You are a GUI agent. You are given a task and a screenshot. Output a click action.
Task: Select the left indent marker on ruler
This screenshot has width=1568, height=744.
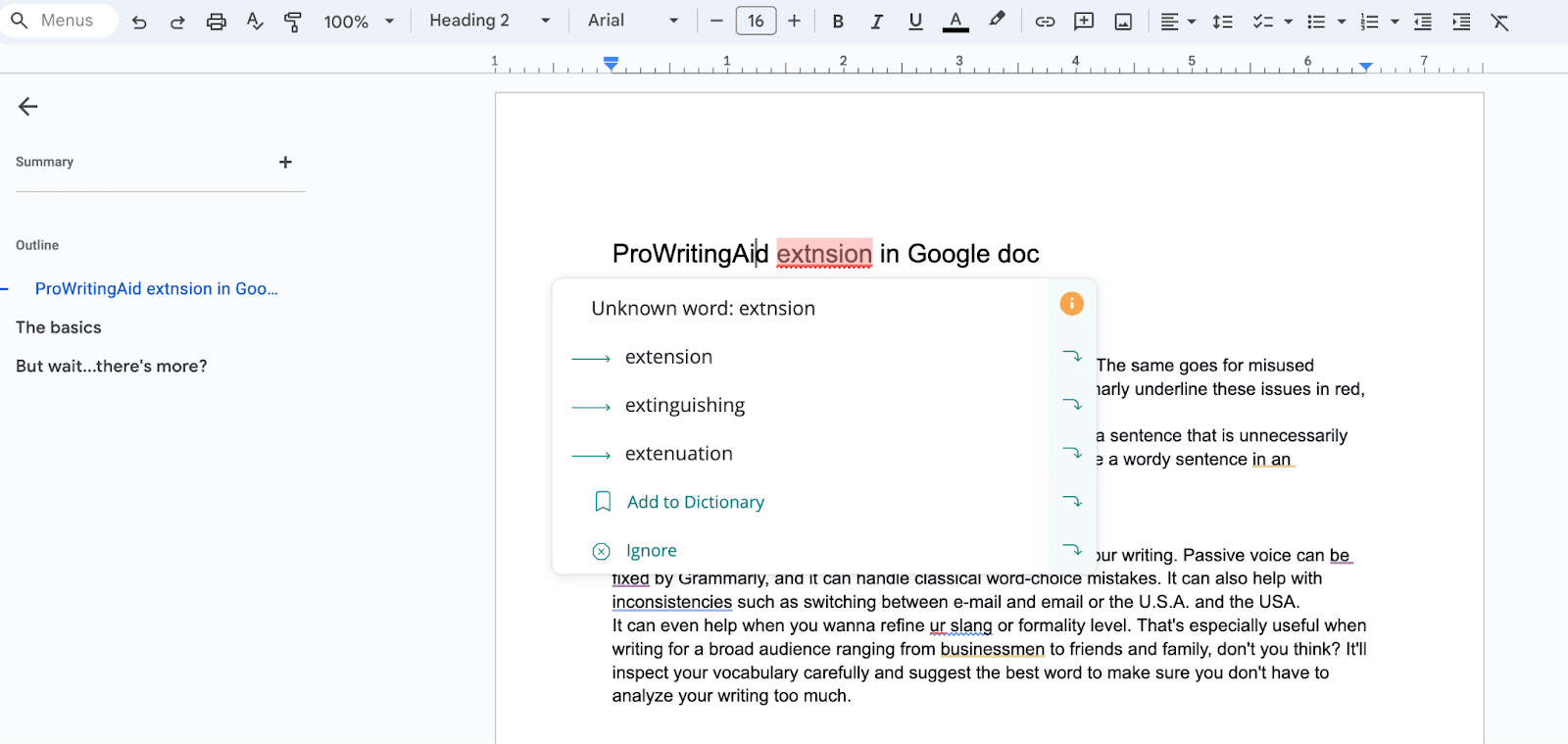[611, 65]
